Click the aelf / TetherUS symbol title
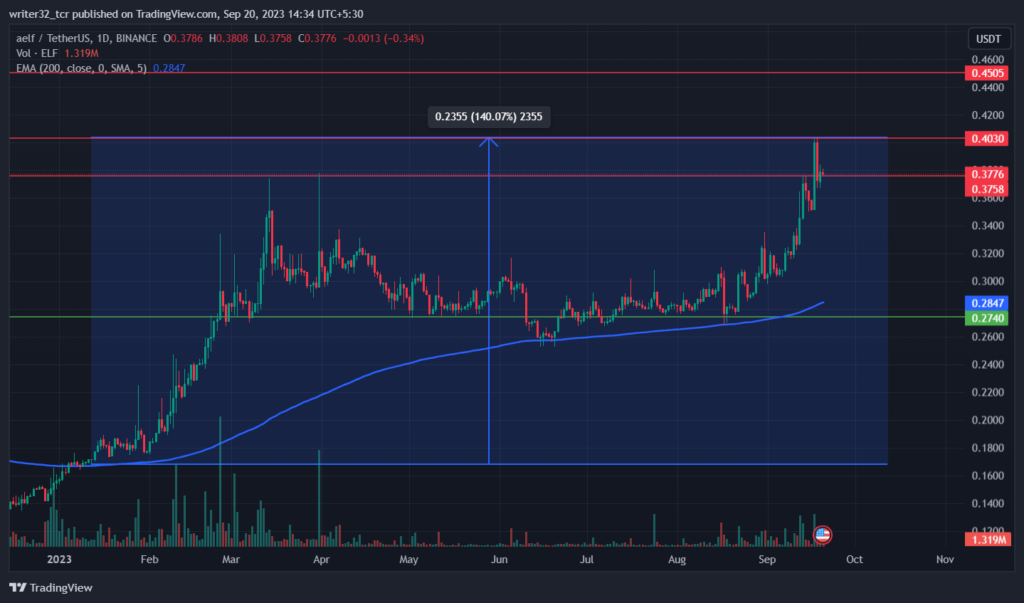This screenshot has width=1024, height=603. (86, 39)
